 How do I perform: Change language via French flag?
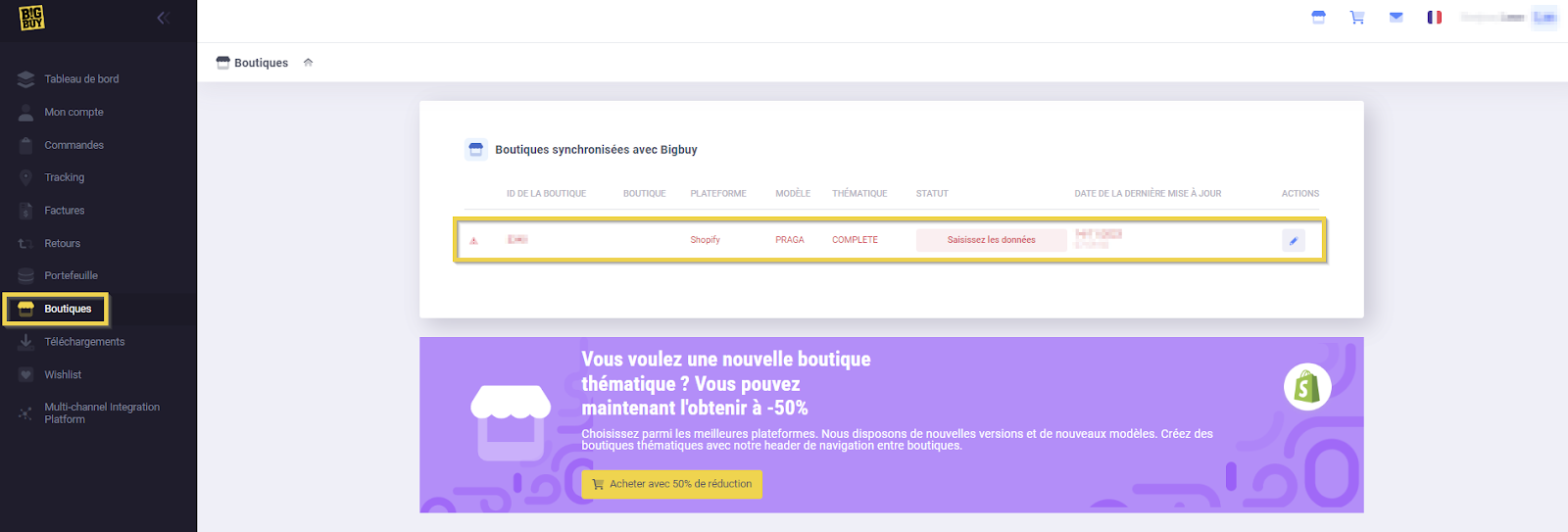(1434, 18)
